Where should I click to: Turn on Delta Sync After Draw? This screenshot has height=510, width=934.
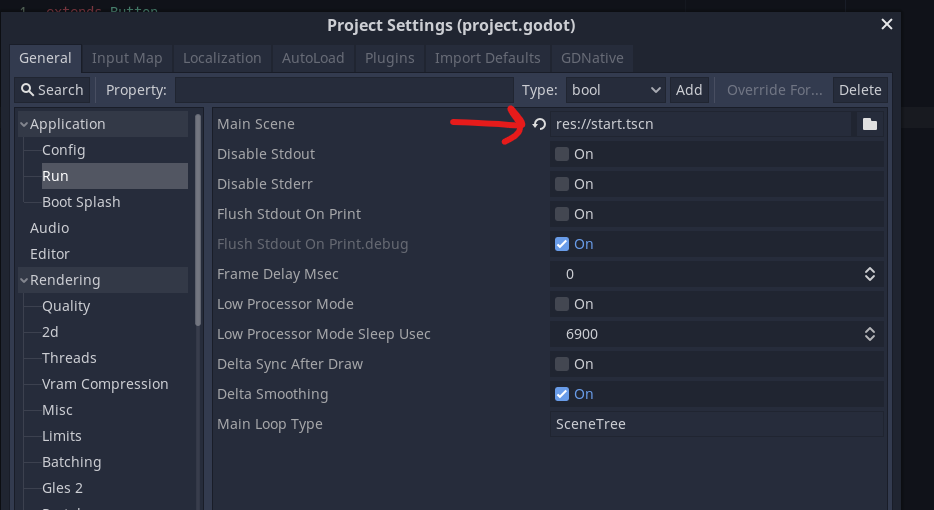pyautogui.click(x=562, y=364)
